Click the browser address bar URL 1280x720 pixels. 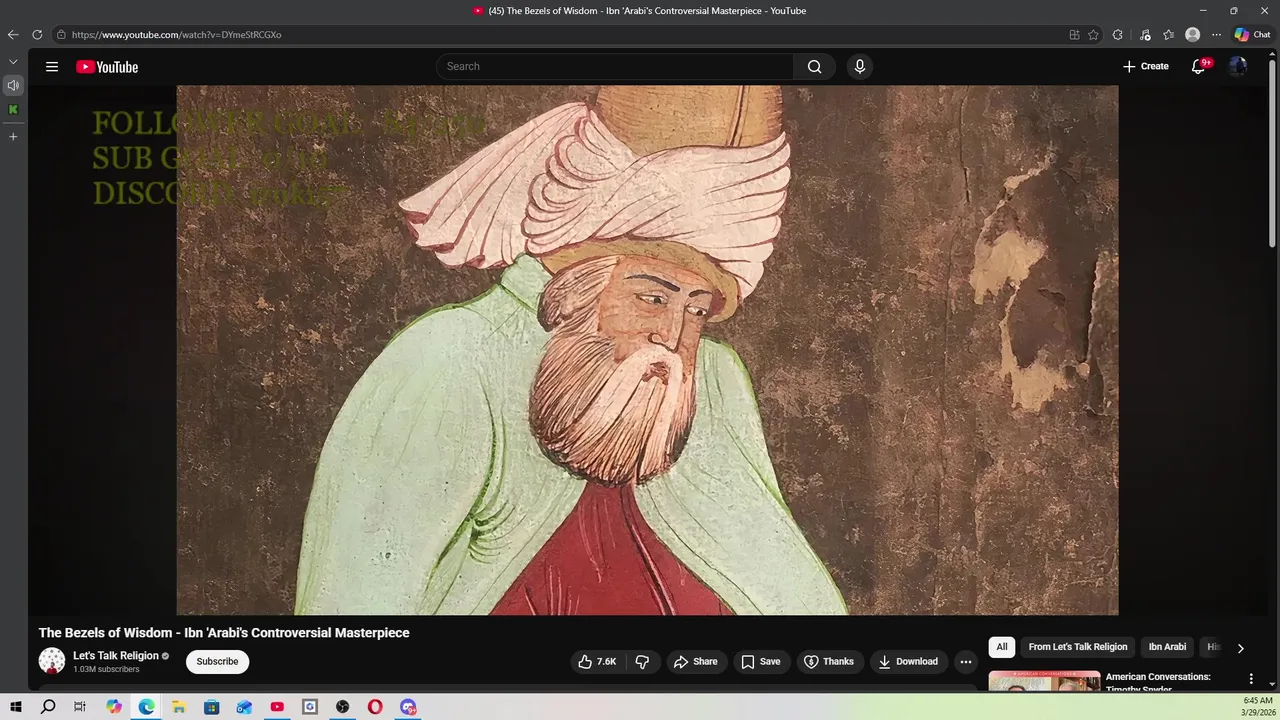click(176, 34)
